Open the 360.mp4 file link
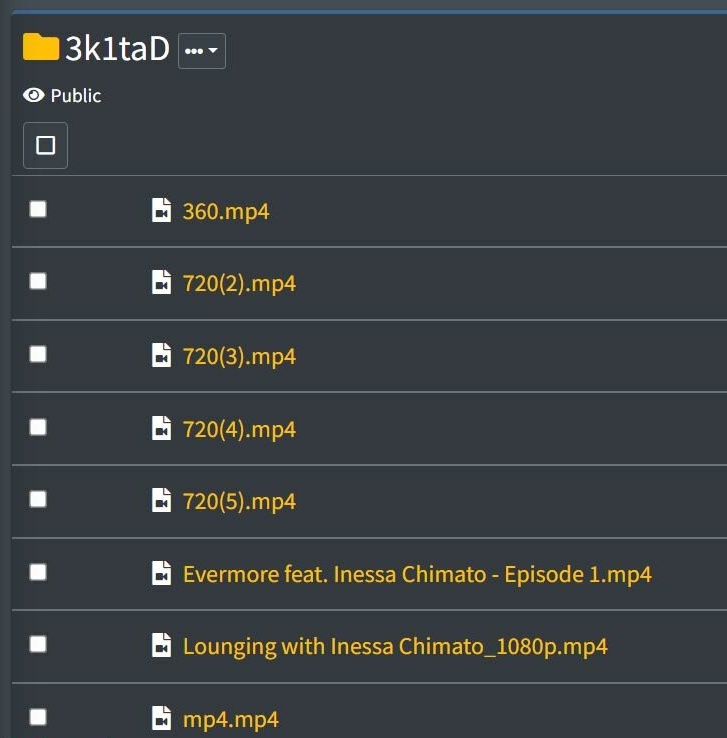 (x=226, y=211)
